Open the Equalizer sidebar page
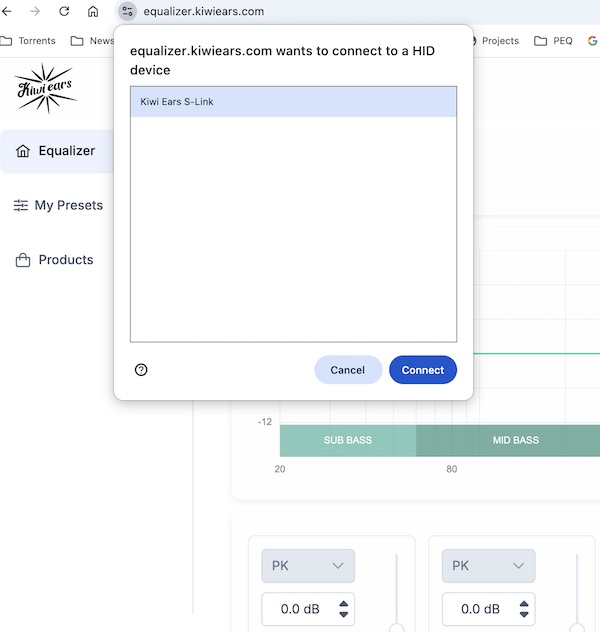This screenshot has width=600, height=632. coord(56,151)
